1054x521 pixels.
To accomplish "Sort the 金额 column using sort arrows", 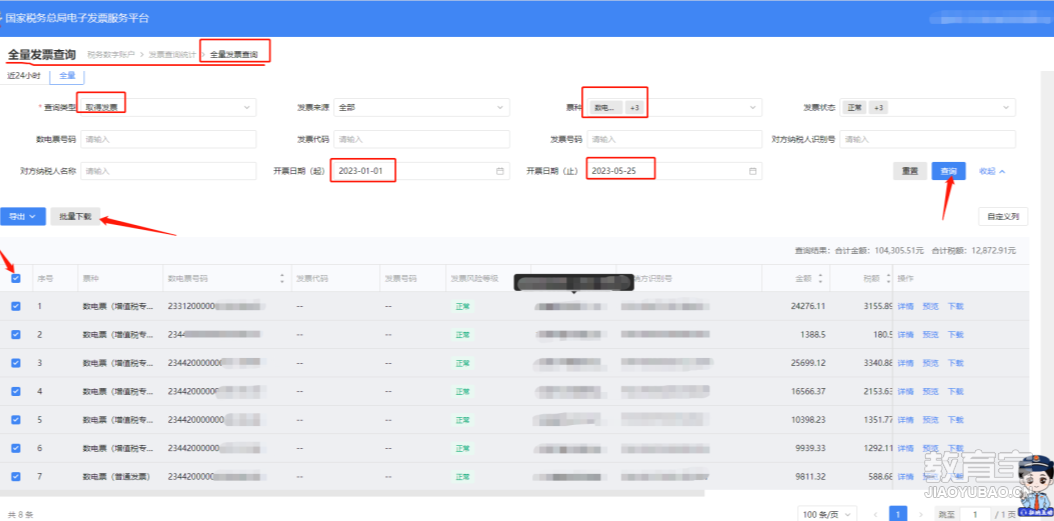I will click(820, 278).
